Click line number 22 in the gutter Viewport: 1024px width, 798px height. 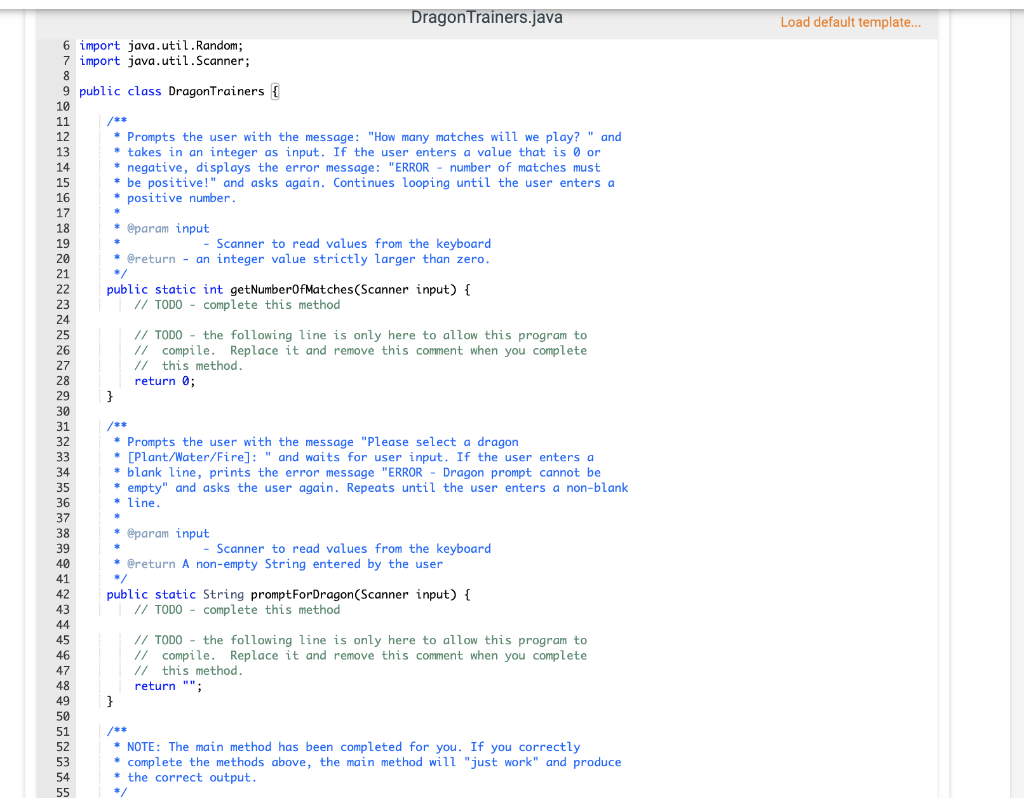click(63, 289)
